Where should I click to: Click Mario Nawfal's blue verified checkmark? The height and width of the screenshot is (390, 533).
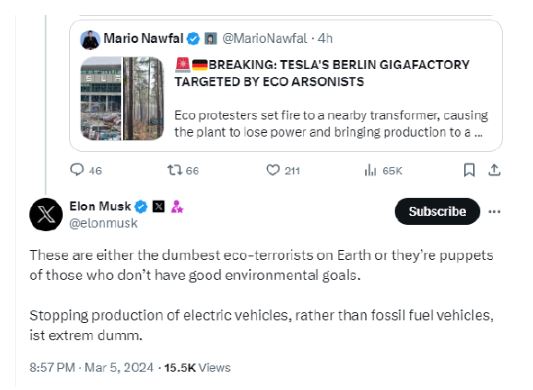(193, 39)
